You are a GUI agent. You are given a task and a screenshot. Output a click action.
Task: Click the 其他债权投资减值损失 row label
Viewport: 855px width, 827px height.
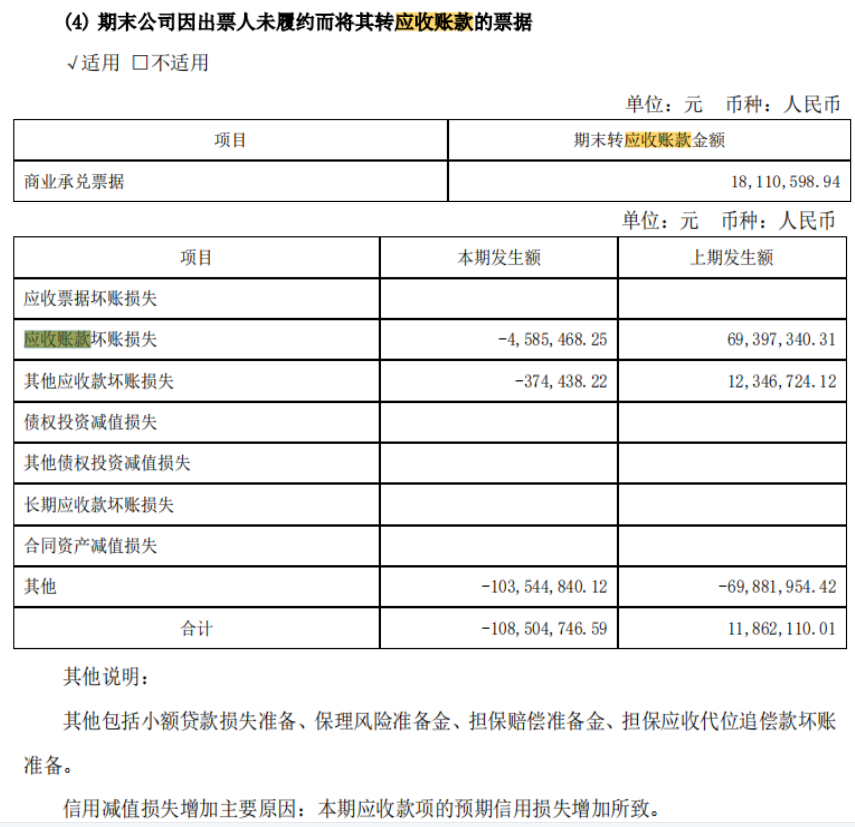(x=107, y=463)
